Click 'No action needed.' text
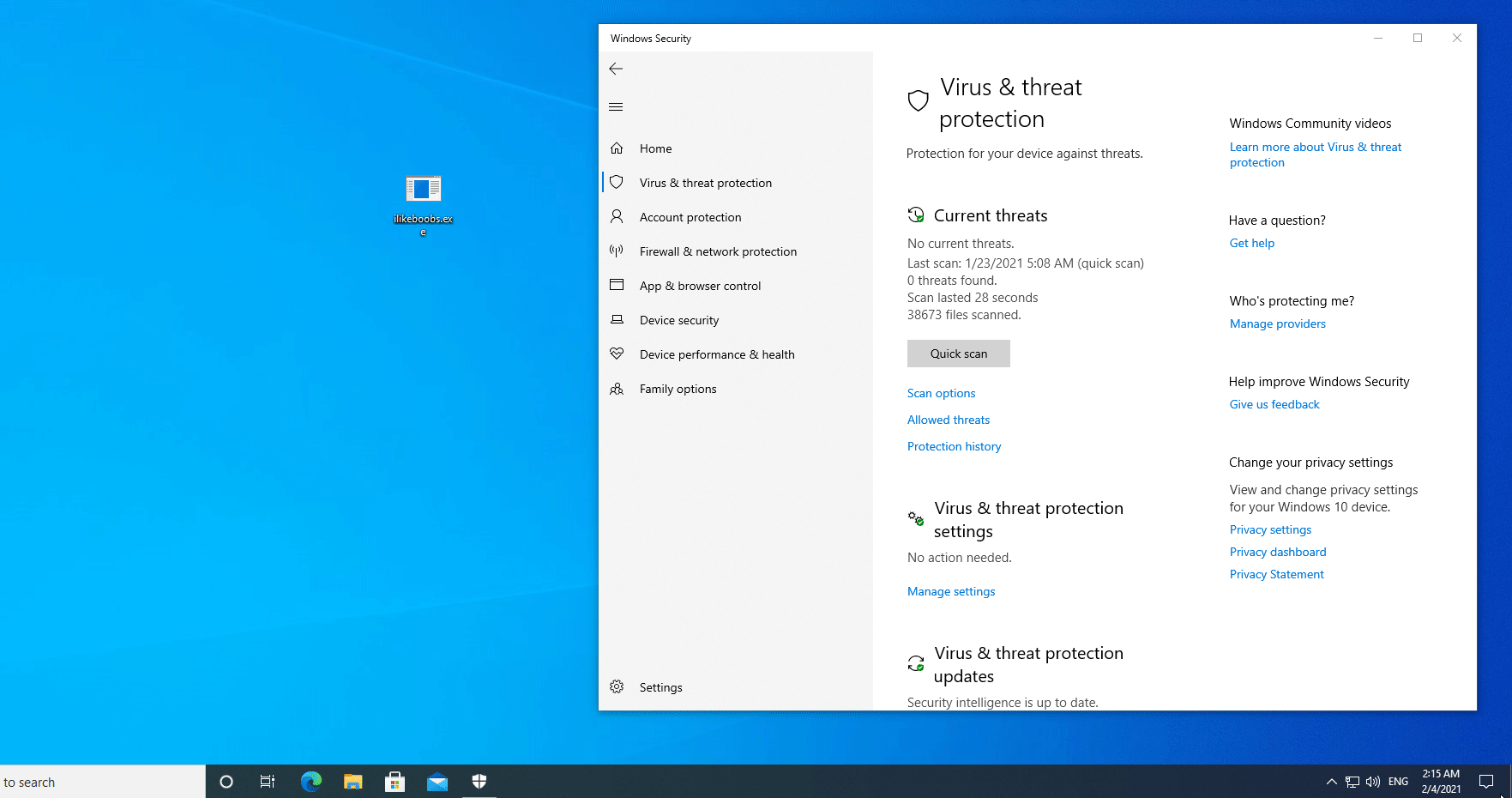This screenshot has height=798, width=1512. tap(960, 558)
